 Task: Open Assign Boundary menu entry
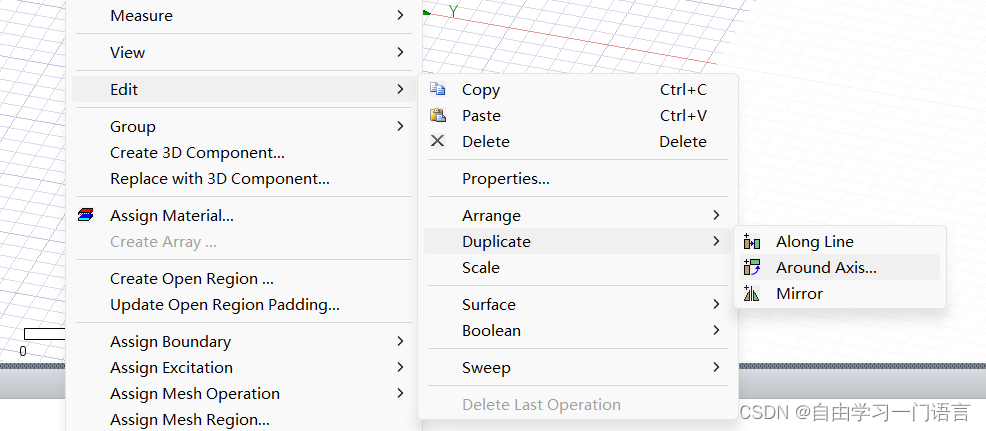(x=244, y=342)
